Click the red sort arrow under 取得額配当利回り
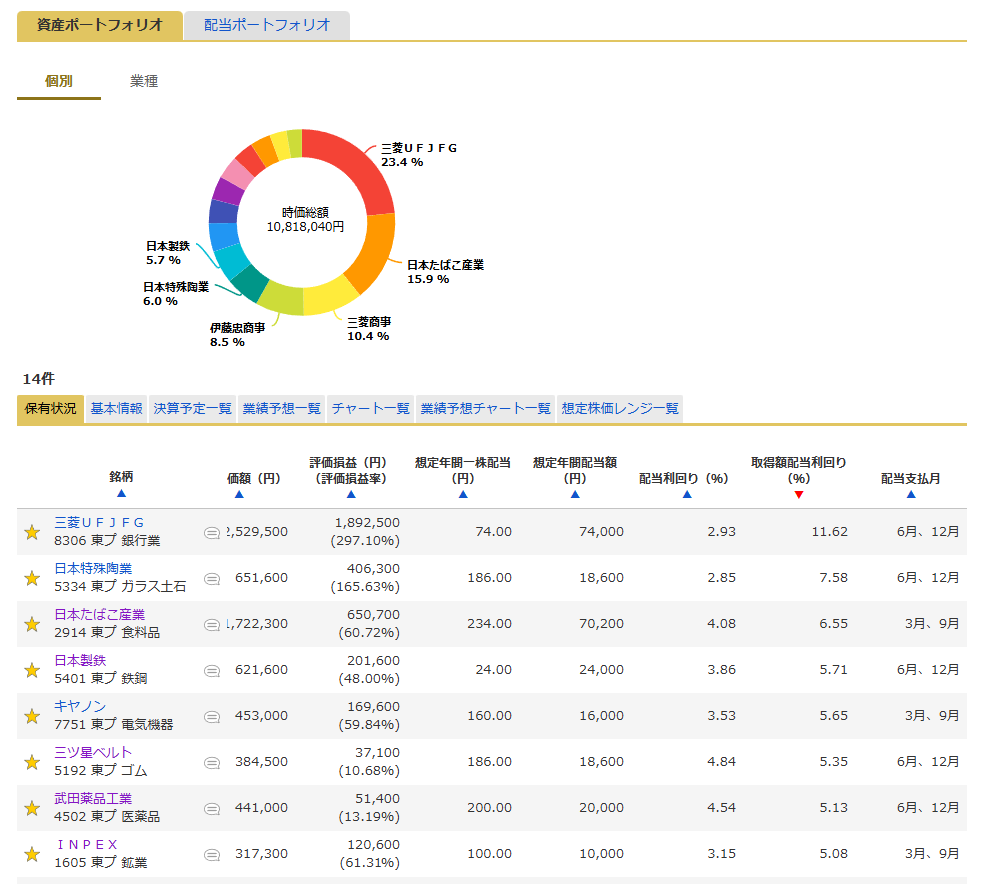 click(x=798, y=494)
